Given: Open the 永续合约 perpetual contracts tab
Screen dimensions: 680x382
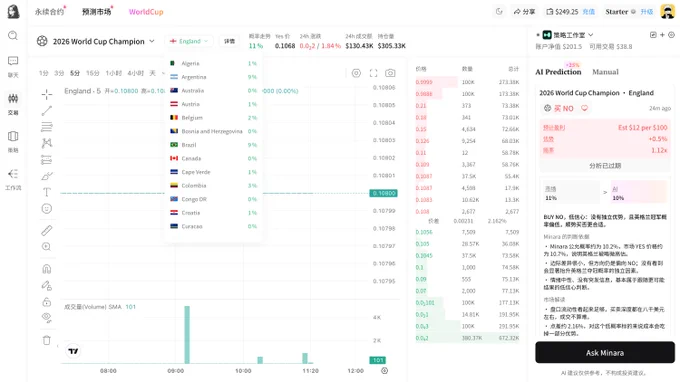Looking at the screenshot, I should (49, 12).
